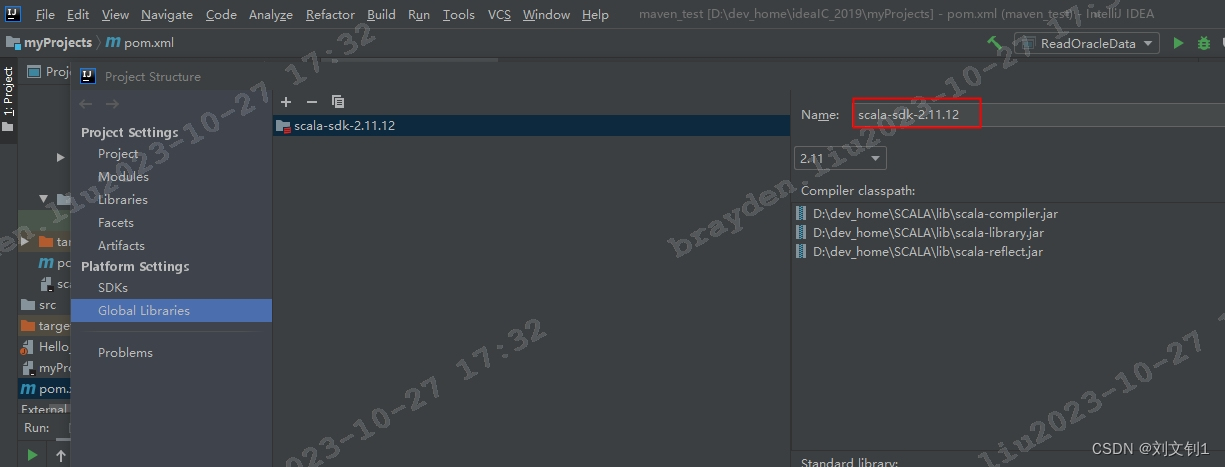Select Project under Project Settings

click(118, 154)
